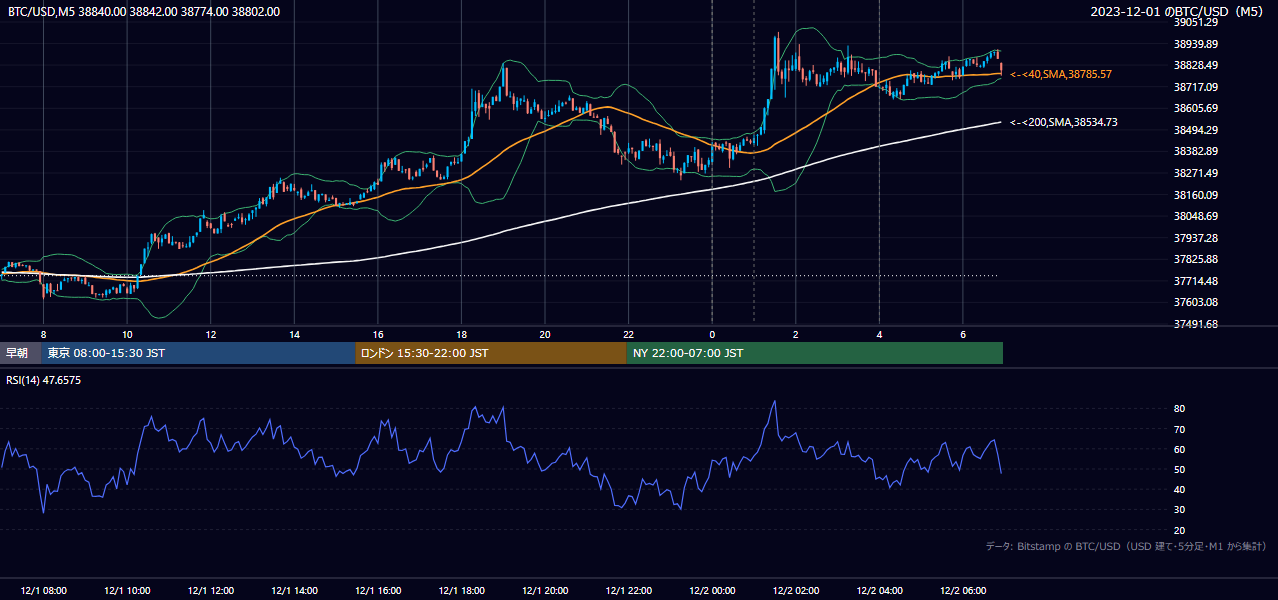
Task: Click hour label 4 under price chart
Action: [879, 334]
